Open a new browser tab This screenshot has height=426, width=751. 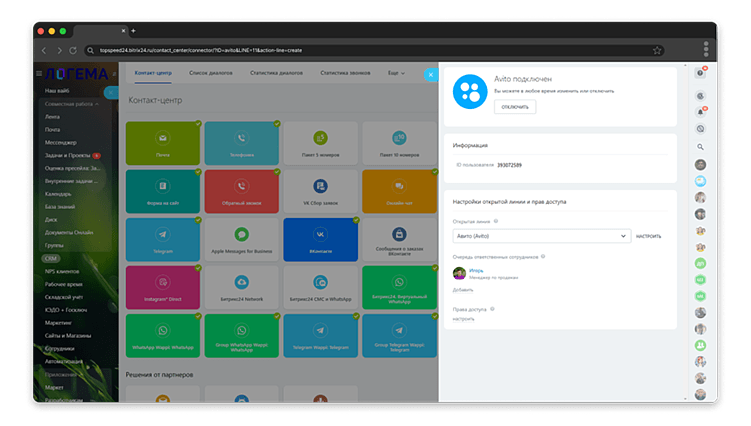coord(134,31)
